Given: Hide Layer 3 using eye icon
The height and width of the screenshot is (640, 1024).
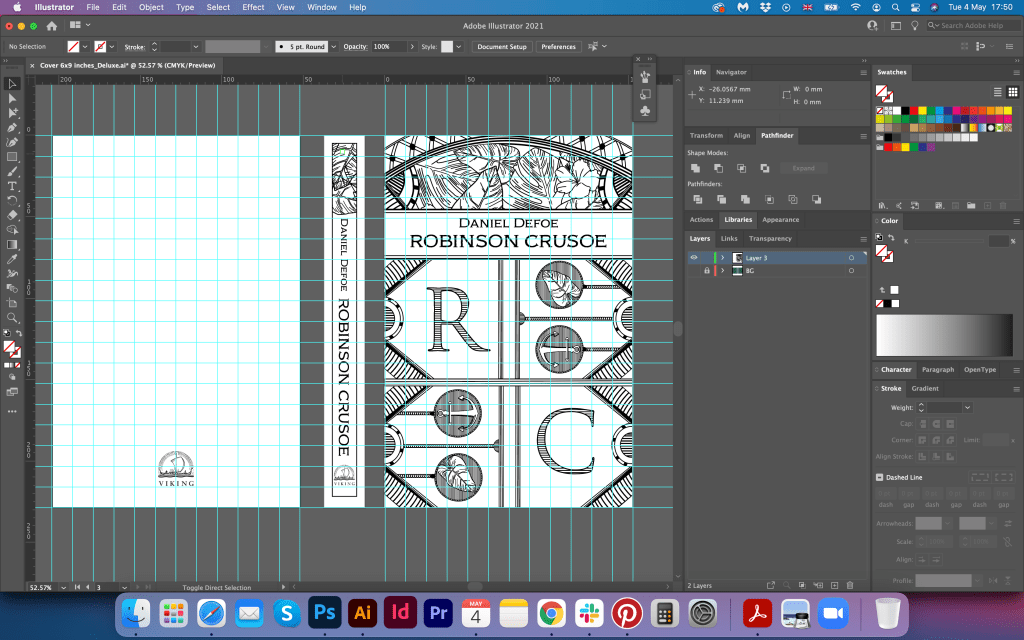Looking at the screenshot, I should 694,258.
